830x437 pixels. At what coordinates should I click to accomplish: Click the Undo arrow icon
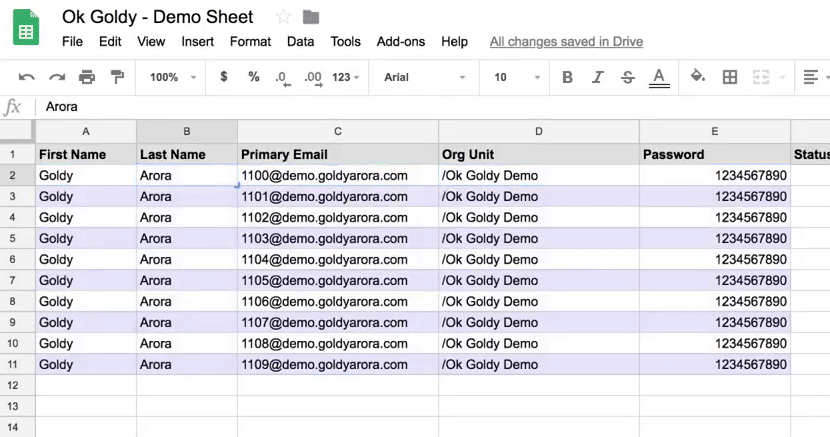coord(26,77)
